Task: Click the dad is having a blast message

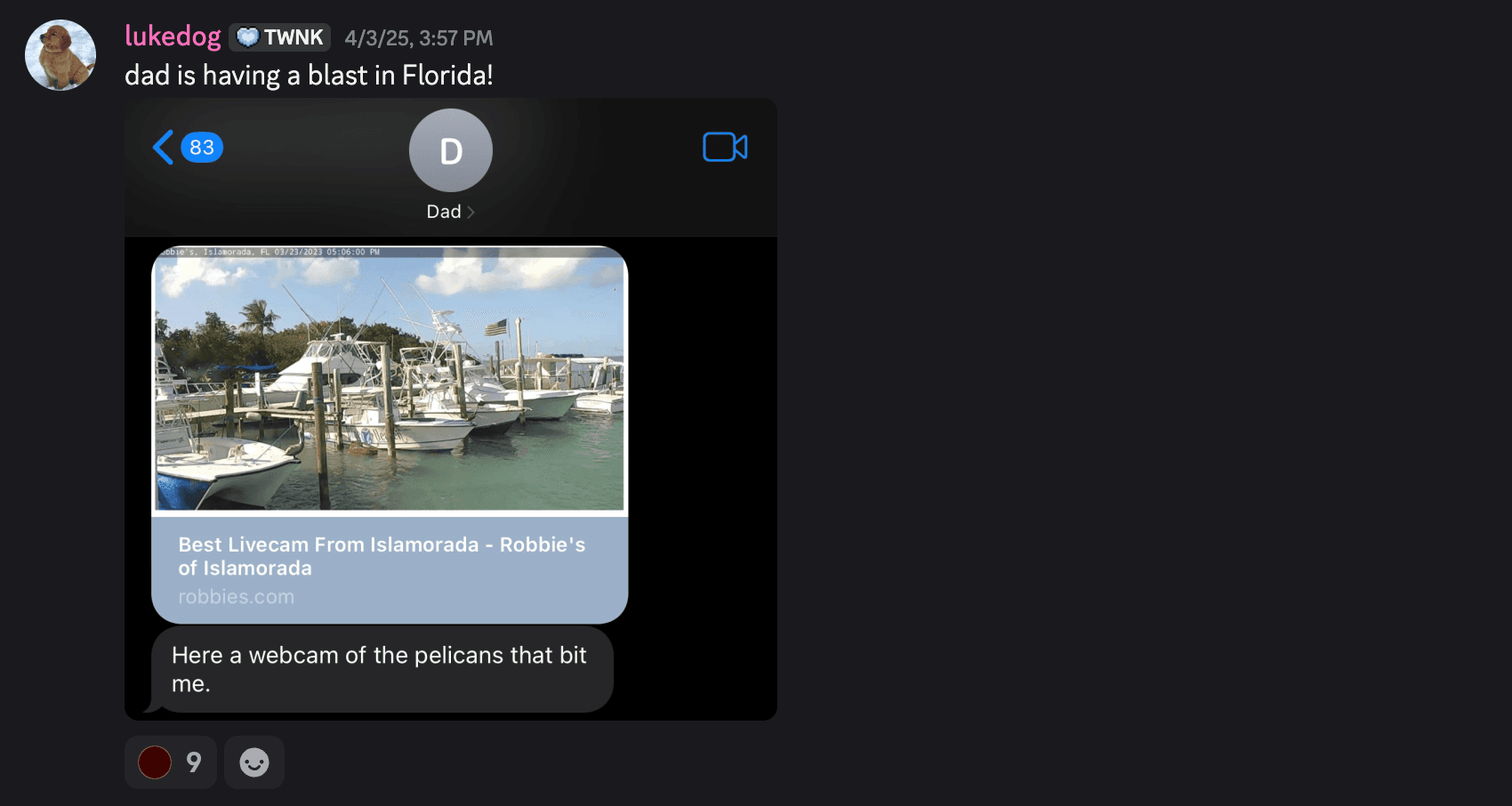Action: click(x=309, y=76)
